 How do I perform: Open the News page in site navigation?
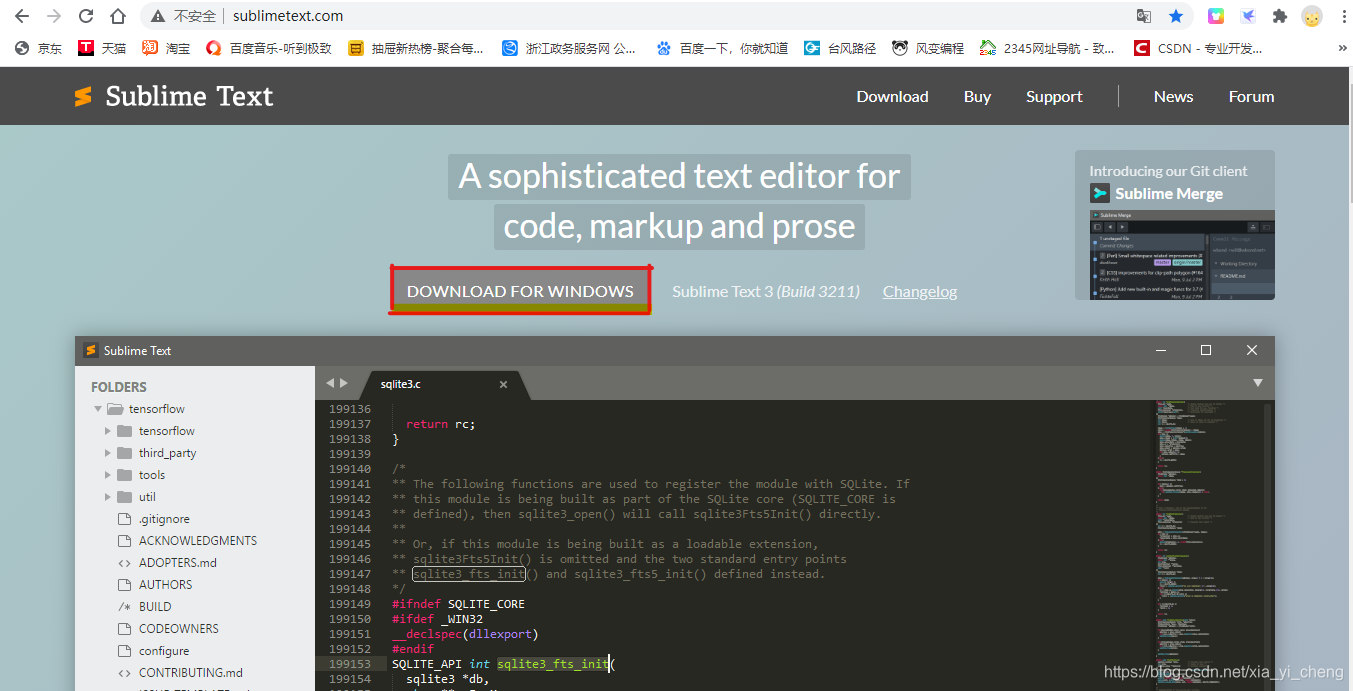(x=1173, y=96)
